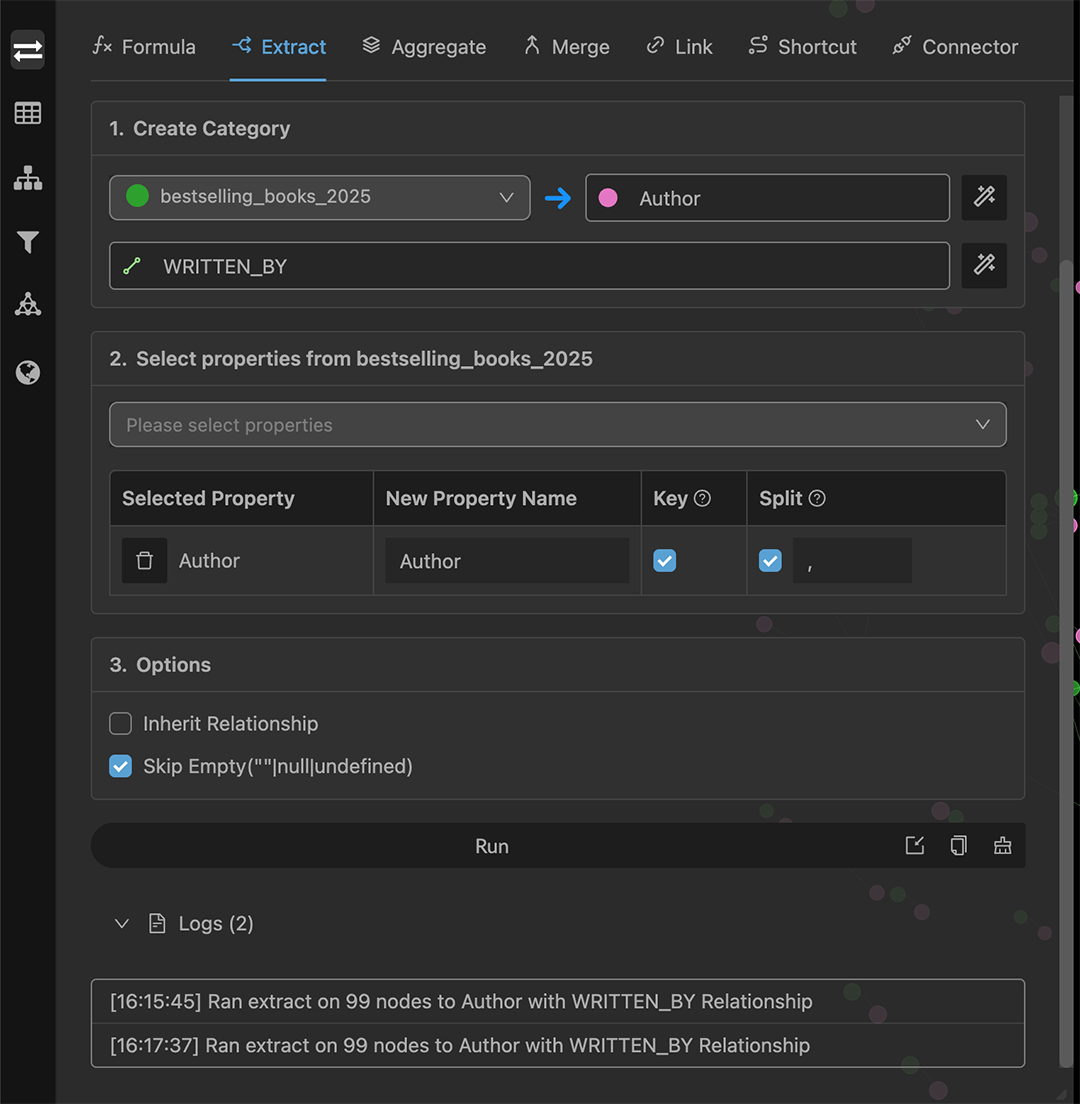Delete the Author property using the trash icon
The height and width of the screenshot is (1104, 1080).
click(x=144, y=560)
